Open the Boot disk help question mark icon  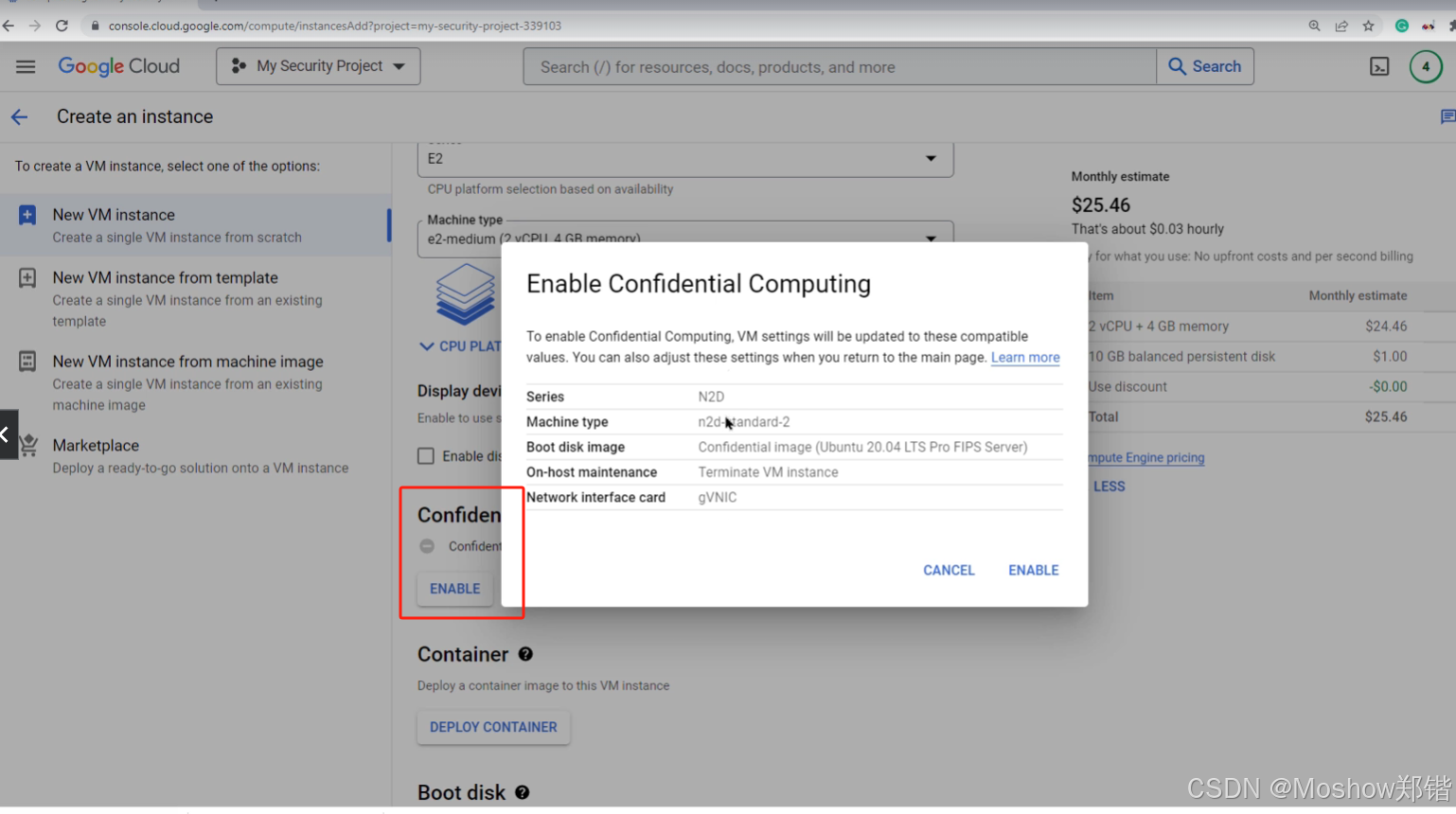pyautogui.click(x=522, y=793)
